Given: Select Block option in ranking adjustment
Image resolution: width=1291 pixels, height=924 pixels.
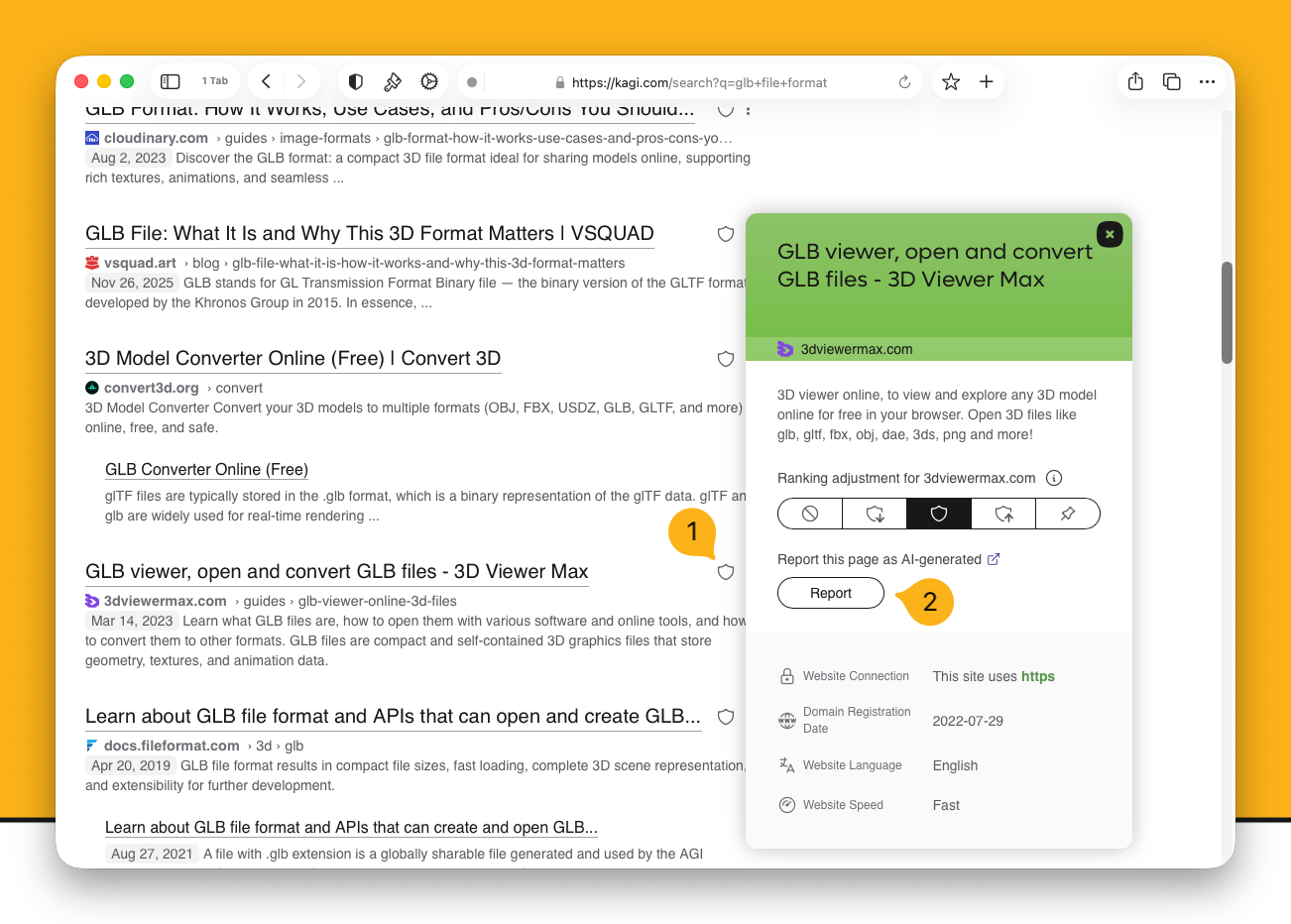Looking at the screenshot, I should [x=810, y=514].
